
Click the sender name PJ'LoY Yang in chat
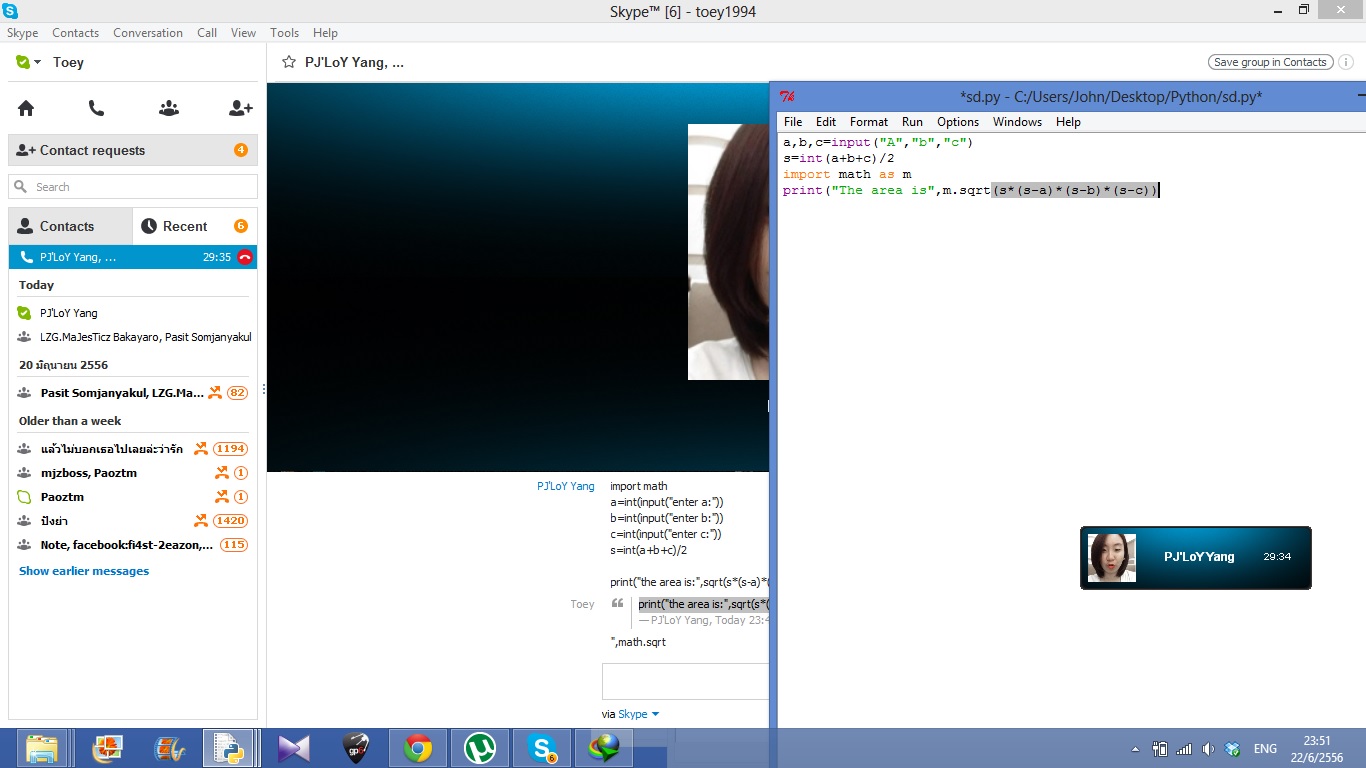(566, 486)
